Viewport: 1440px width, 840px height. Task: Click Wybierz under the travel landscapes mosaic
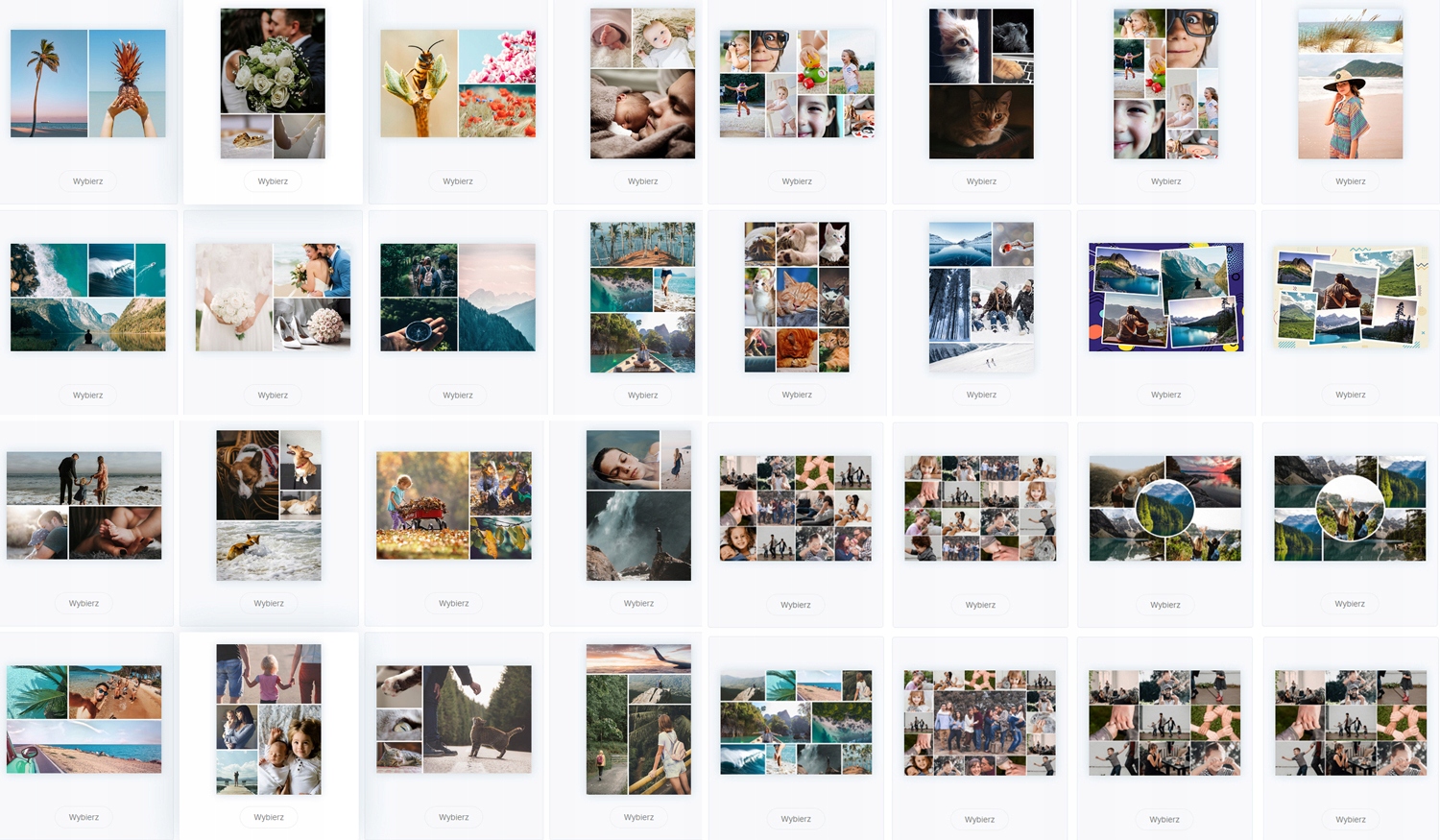[x=796, y=820]
